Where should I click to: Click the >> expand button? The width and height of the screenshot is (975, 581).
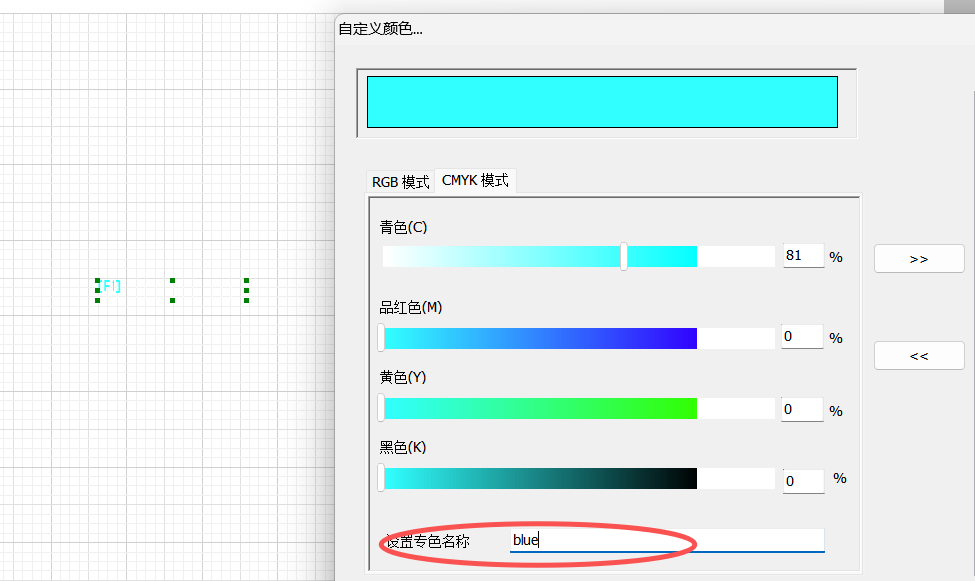coord(918,258)
